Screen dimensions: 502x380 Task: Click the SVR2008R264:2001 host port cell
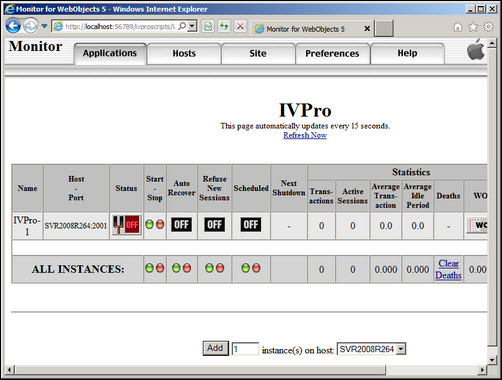76,226
